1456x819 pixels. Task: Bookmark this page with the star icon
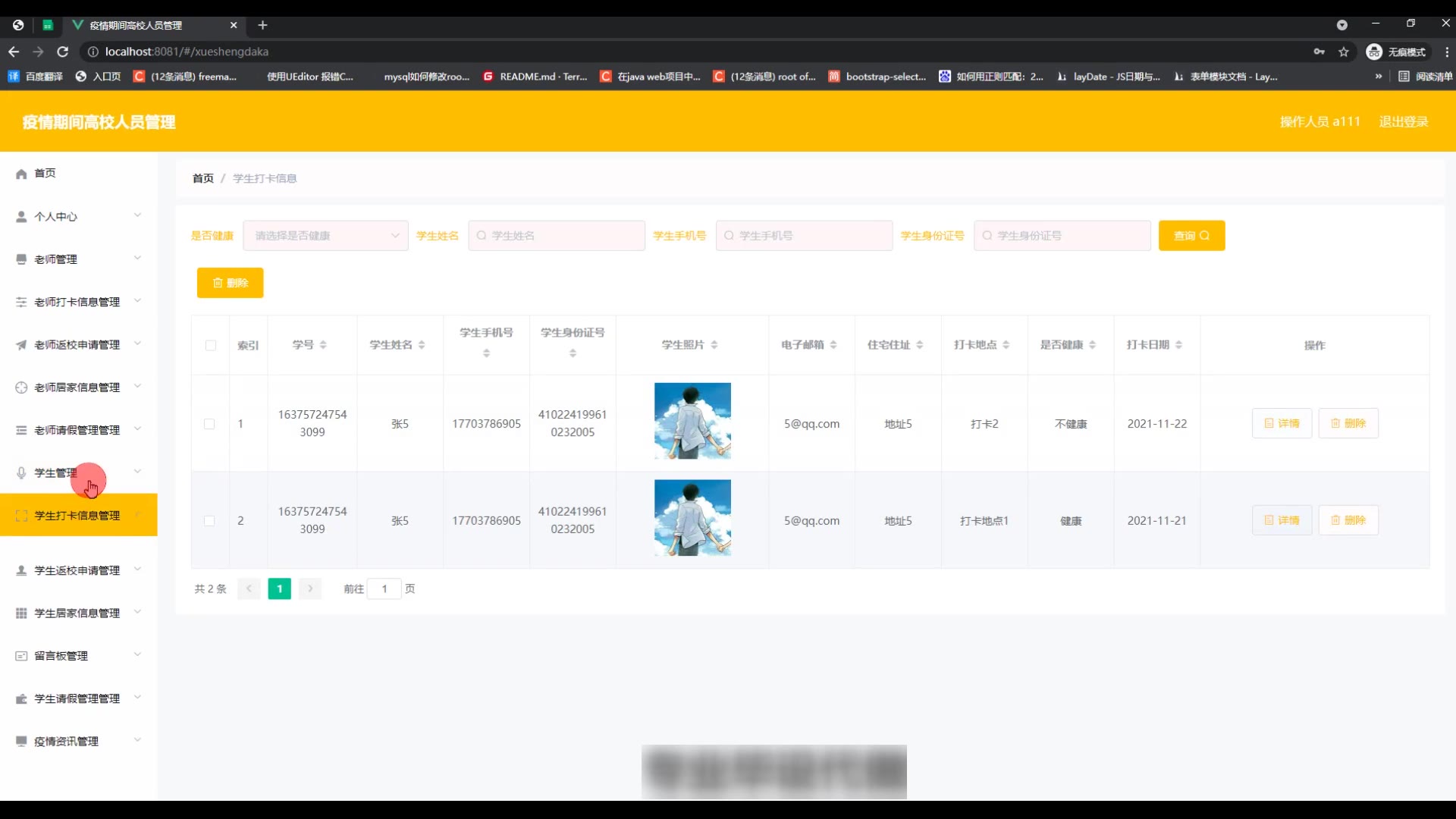pyautogui.click(x=1344, y=52)
